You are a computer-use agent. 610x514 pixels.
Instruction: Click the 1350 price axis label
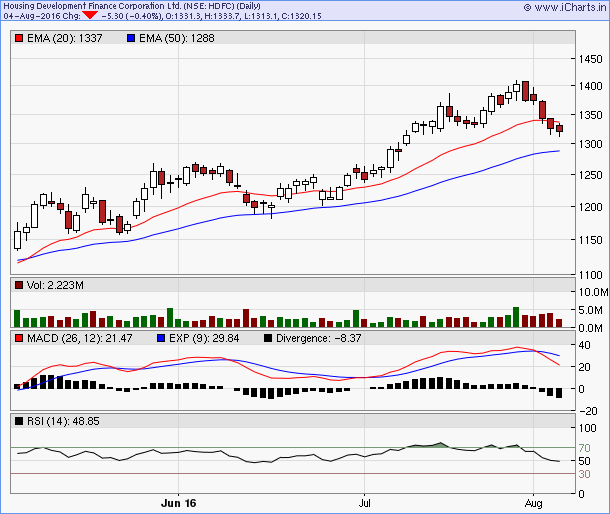[590, 115]
